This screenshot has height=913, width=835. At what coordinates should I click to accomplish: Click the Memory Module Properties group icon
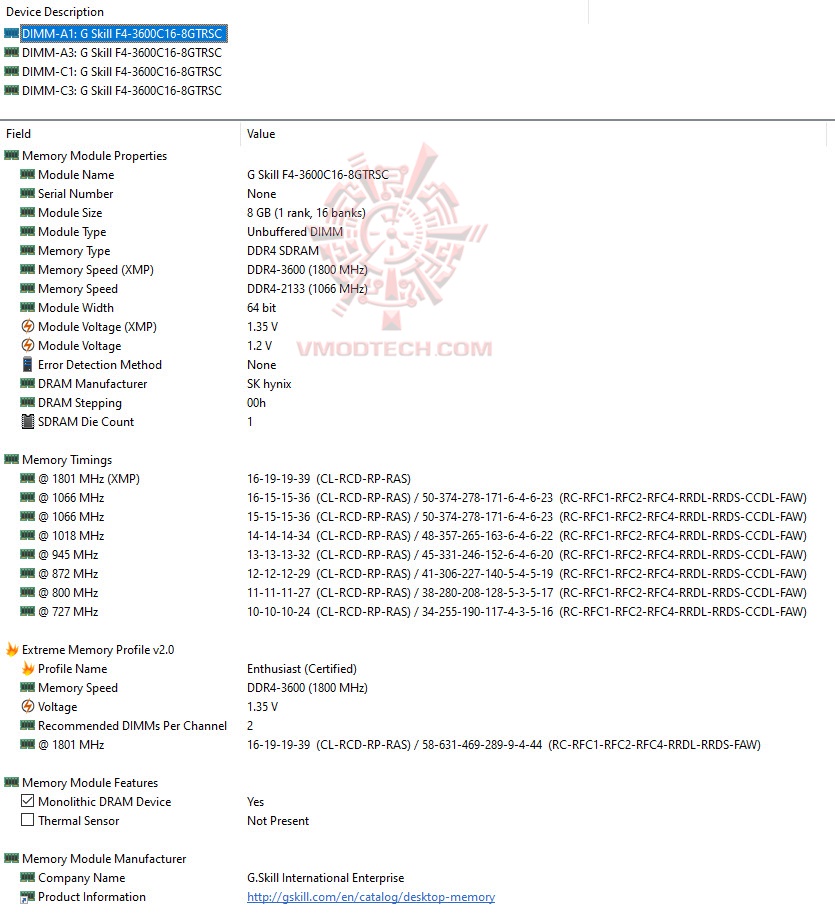[11, 155]
